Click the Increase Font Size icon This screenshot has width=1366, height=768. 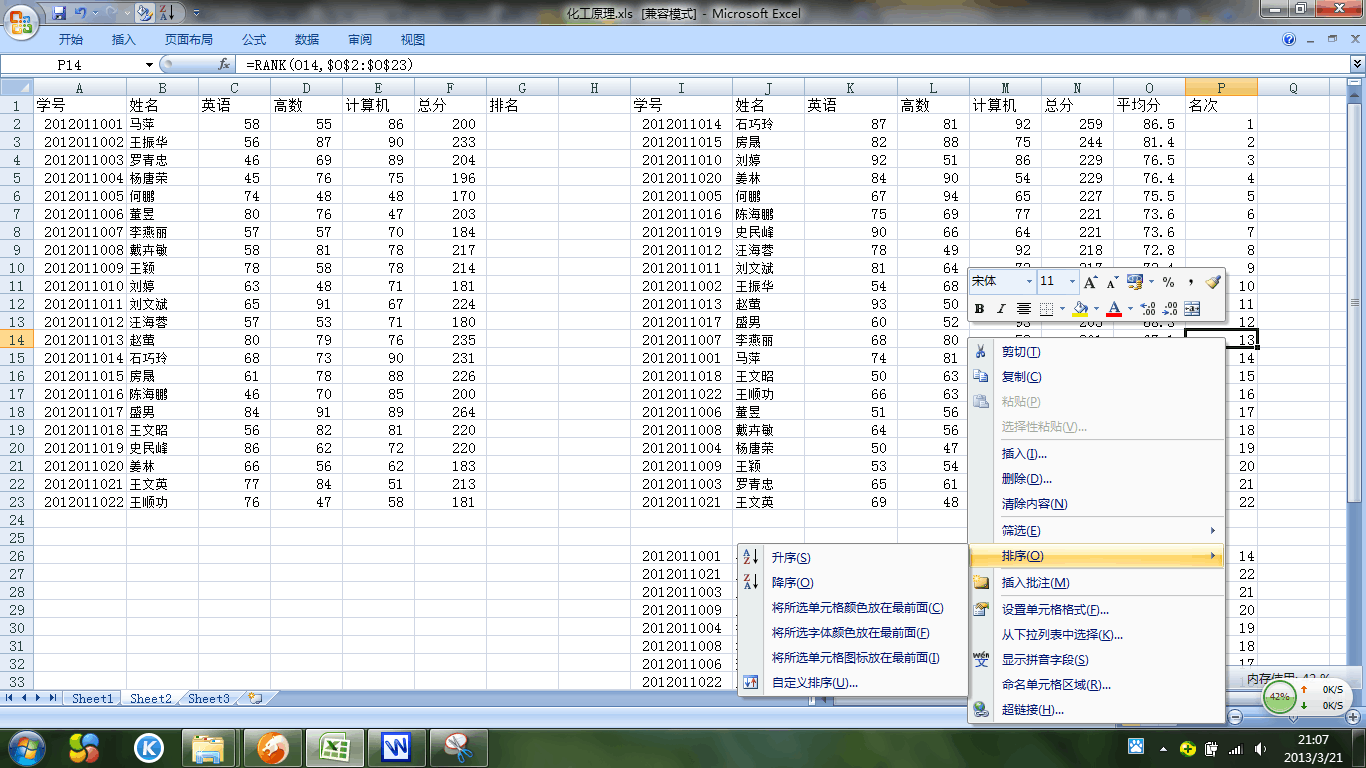point(1091,282)
